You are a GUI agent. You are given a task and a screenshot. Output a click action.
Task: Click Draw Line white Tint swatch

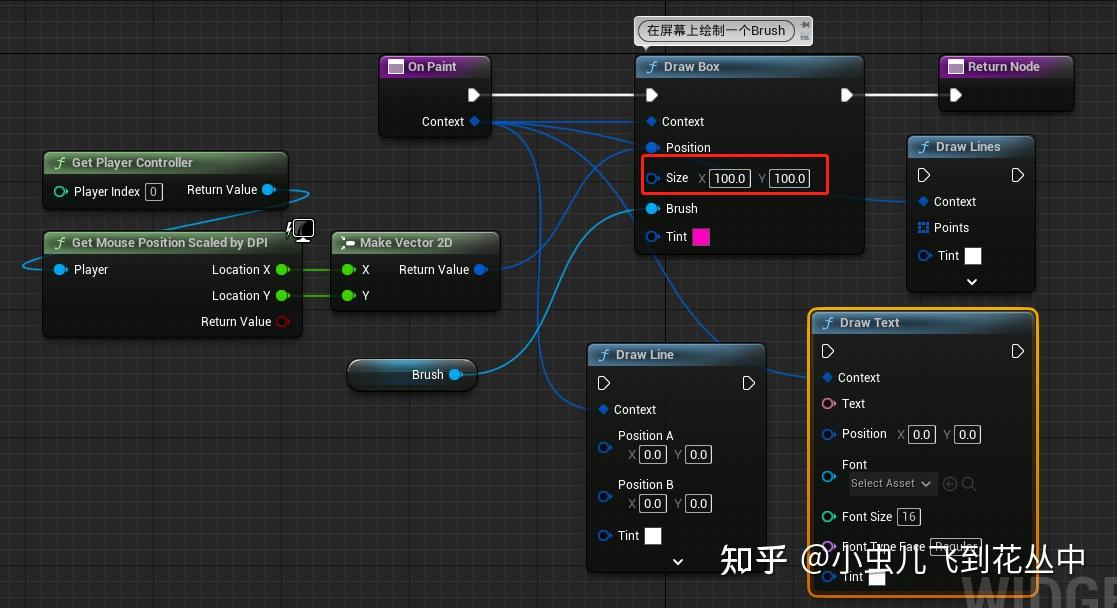pyautogui.click(x=653, y=535)
